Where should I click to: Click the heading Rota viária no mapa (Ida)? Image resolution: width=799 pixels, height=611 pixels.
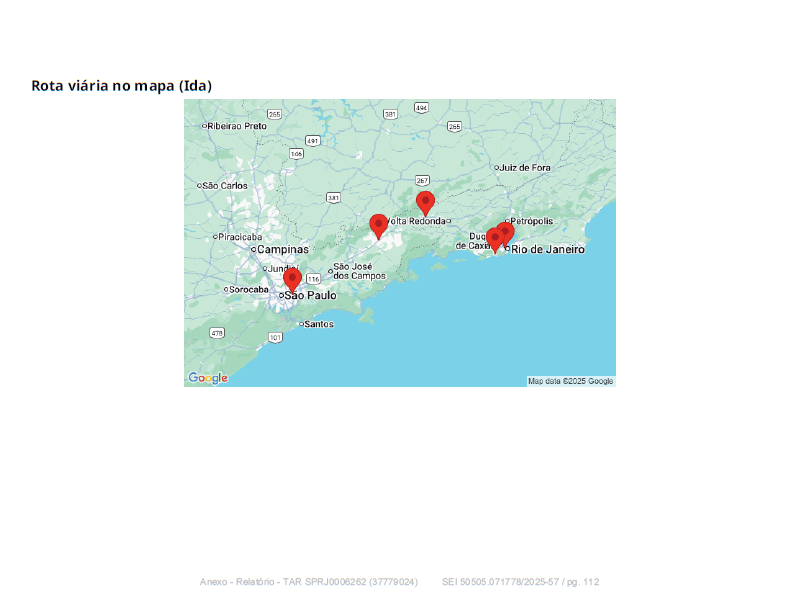(122, 86)
